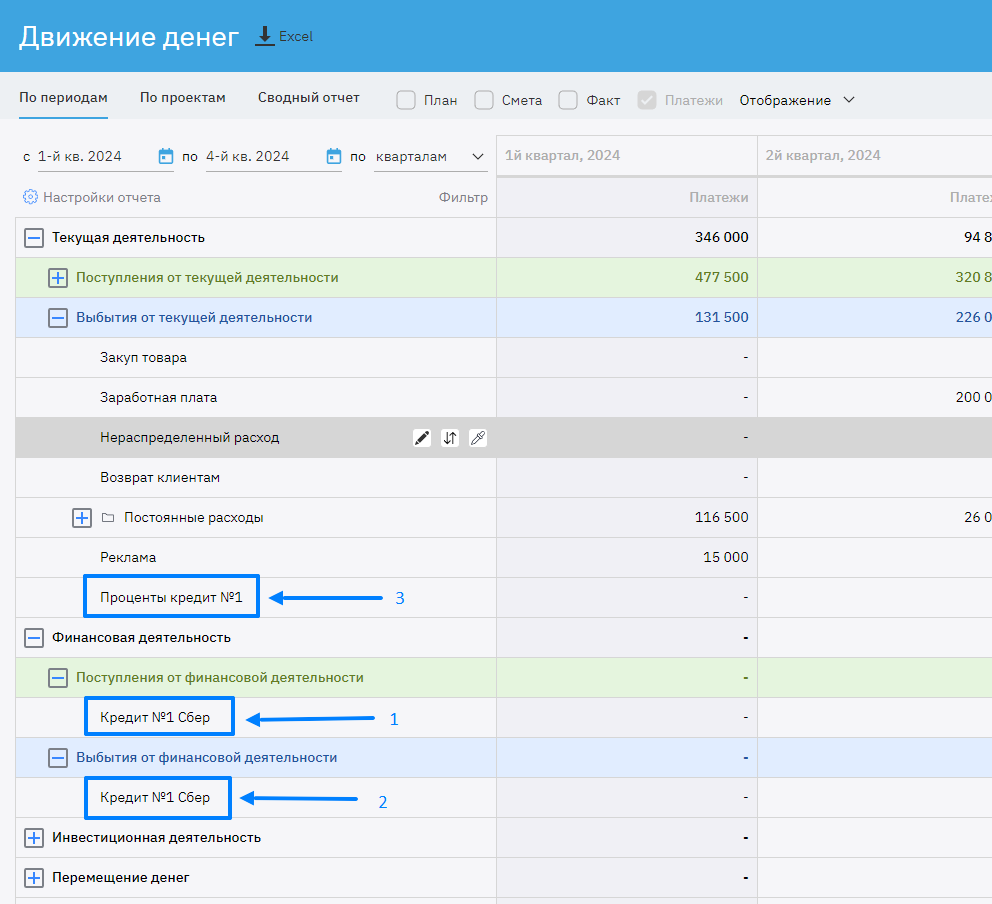This screenshot has height=904, width=992.
Task: Expand the Инвестиционная деятельность section
Action: pos(34,838)
